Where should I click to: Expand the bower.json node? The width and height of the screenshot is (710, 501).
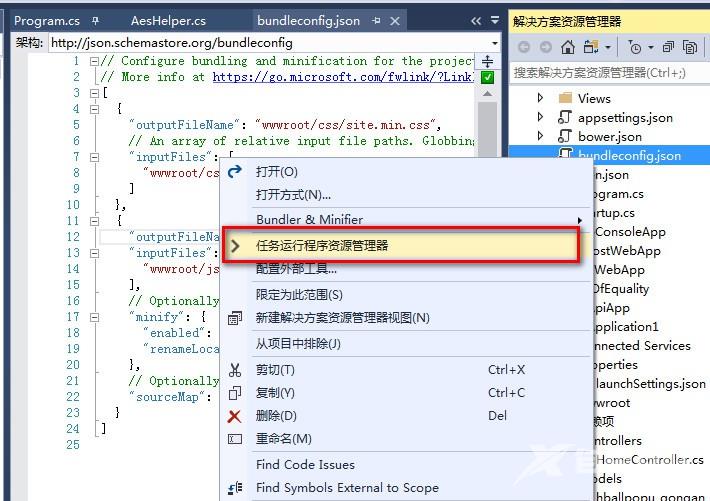click(x=540, y=136)
